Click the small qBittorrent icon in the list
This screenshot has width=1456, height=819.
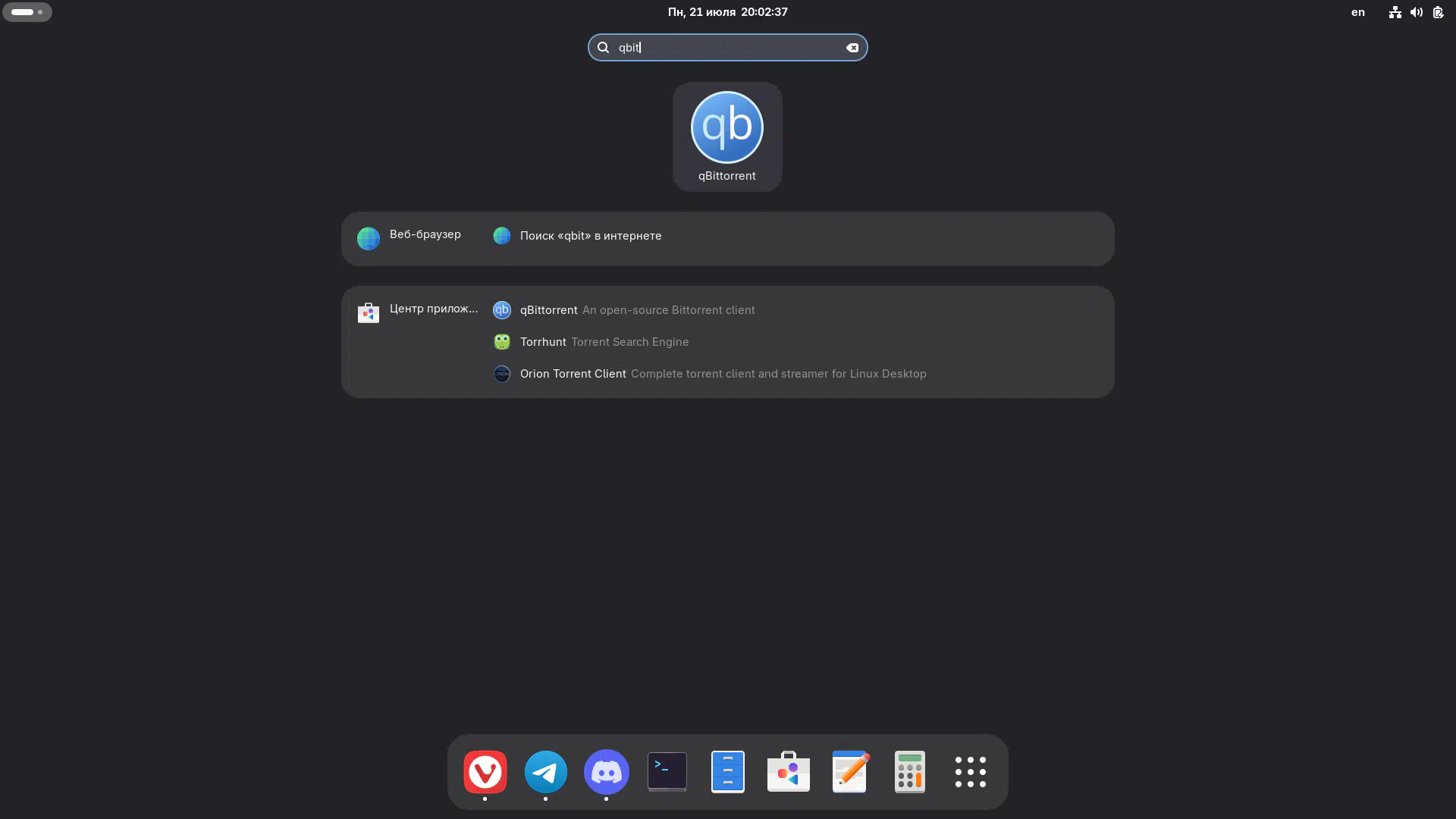point(502,310)
